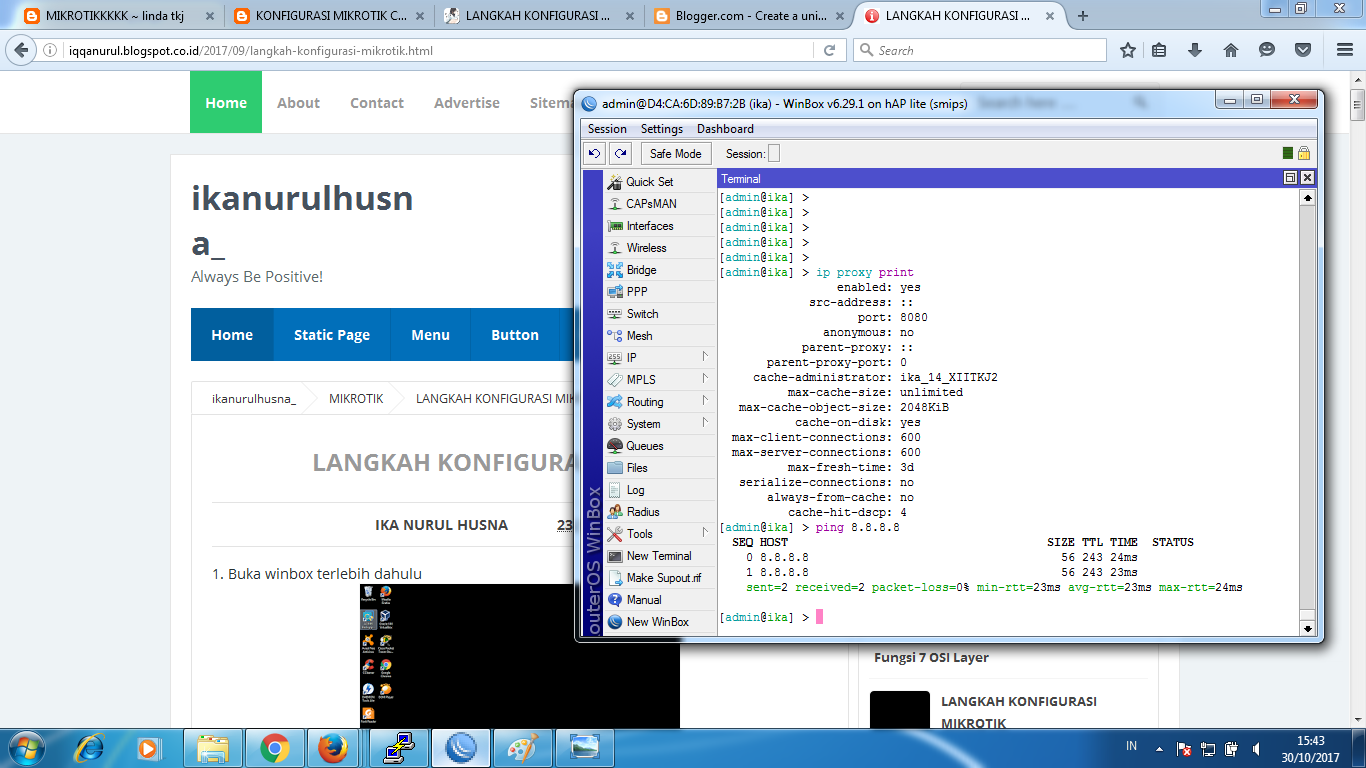Open the Mesh menu in WinBox
This screenshot has height=768, width=1366.
pyautogui.click(x=660, y=336)
